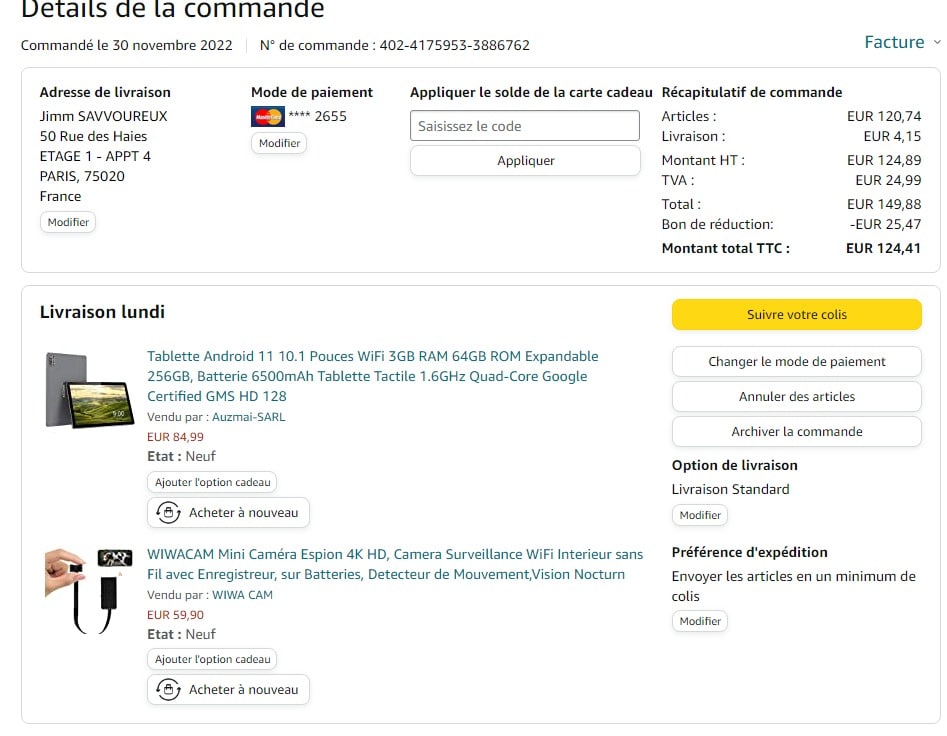Viewport: 947px width, 736px height.
Task: Open the Facture dropdown
Action: coord(901,42)
